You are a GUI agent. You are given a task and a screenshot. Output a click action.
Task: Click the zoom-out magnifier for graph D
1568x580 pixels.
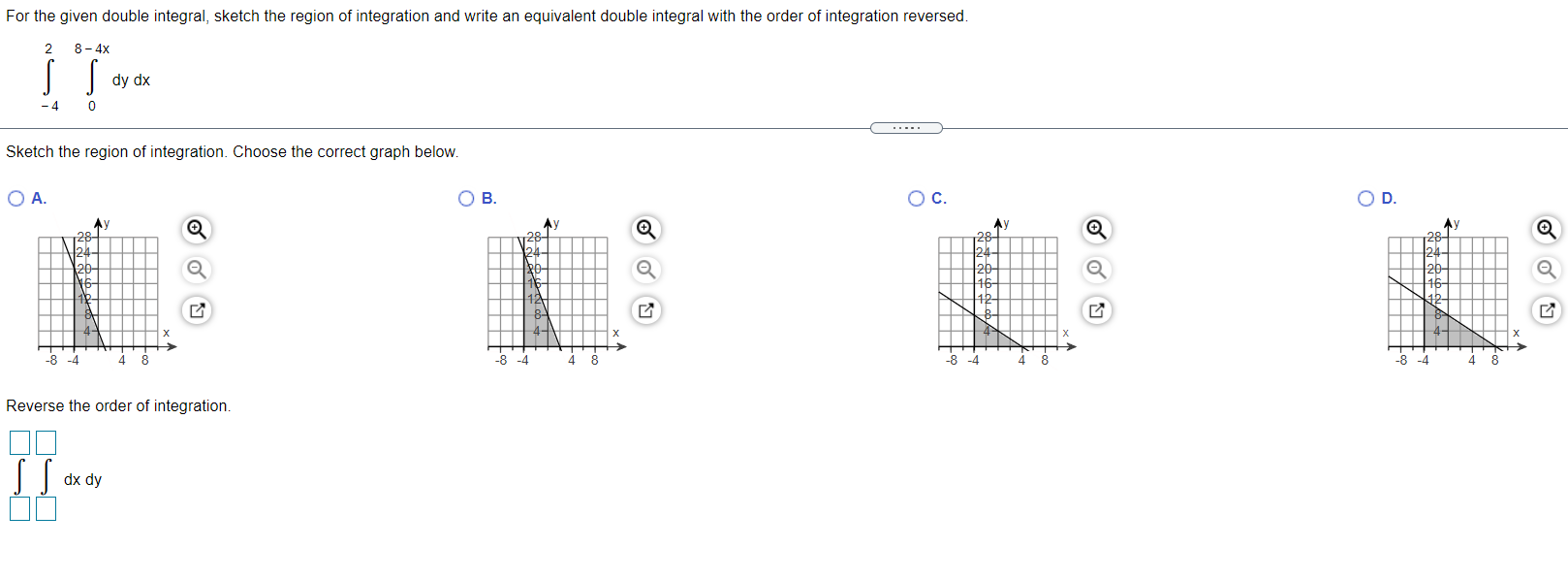pos(1547,271)
